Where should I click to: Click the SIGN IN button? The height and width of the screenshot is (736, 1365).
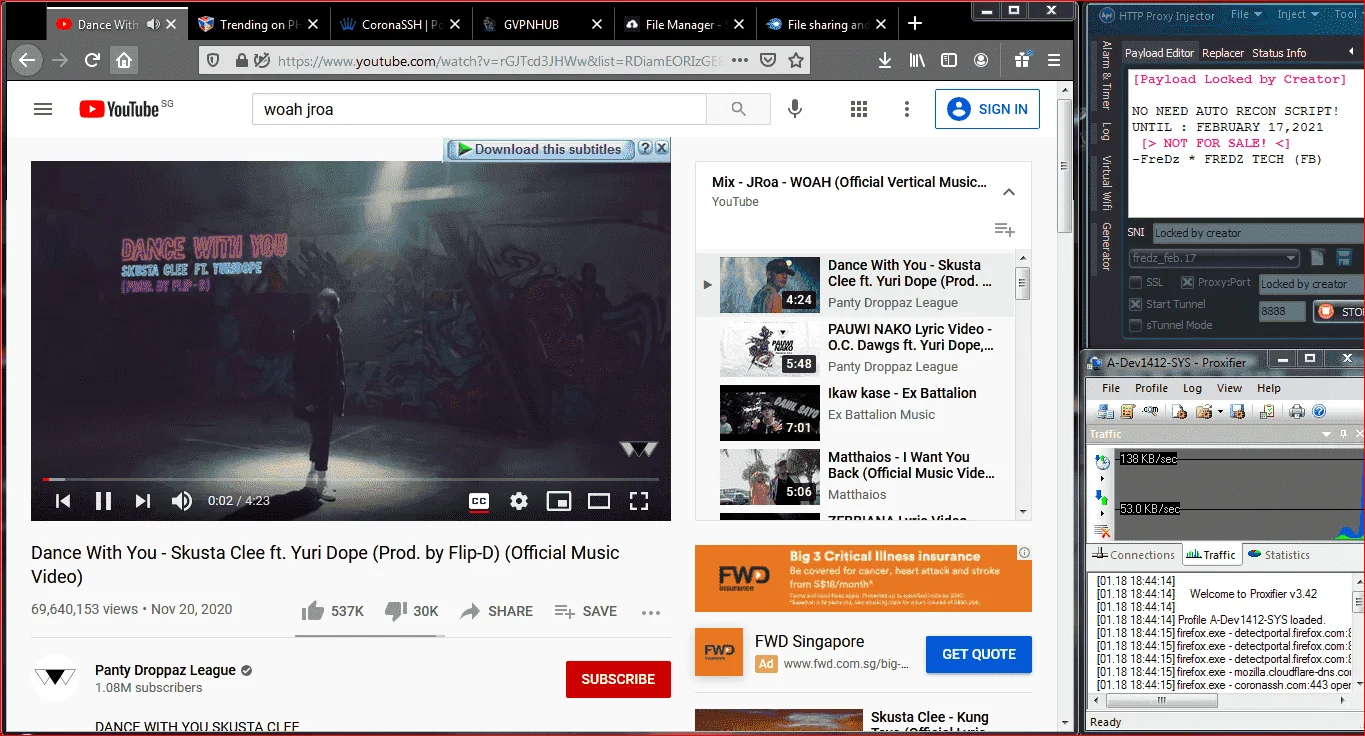pos(987,109)
